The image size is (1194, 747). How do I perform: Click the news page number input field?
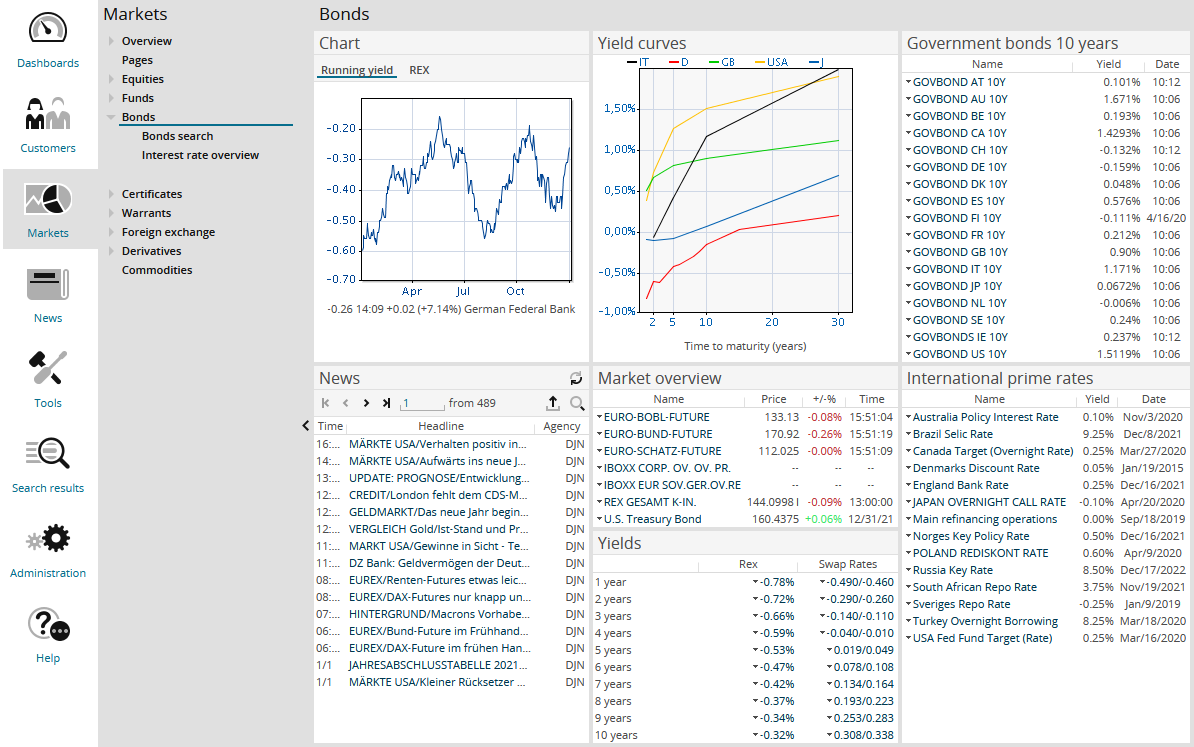(x=421, y=403)
